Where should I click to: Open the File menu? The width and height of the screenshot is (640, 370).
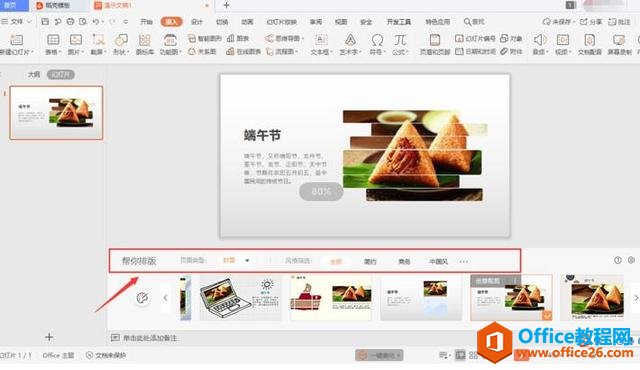[x=16, y=22]
